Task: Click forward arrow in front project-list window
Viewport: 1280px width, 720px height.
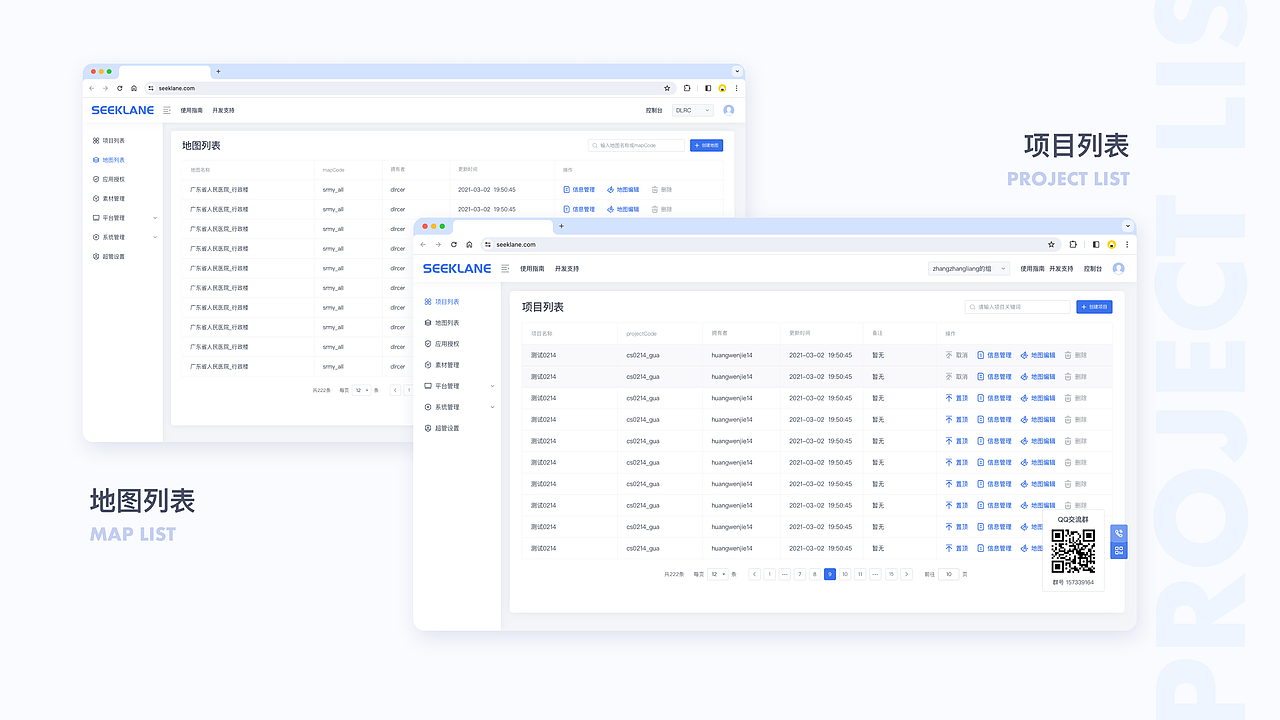Action: pyautogui.click(x=438, y=244)
